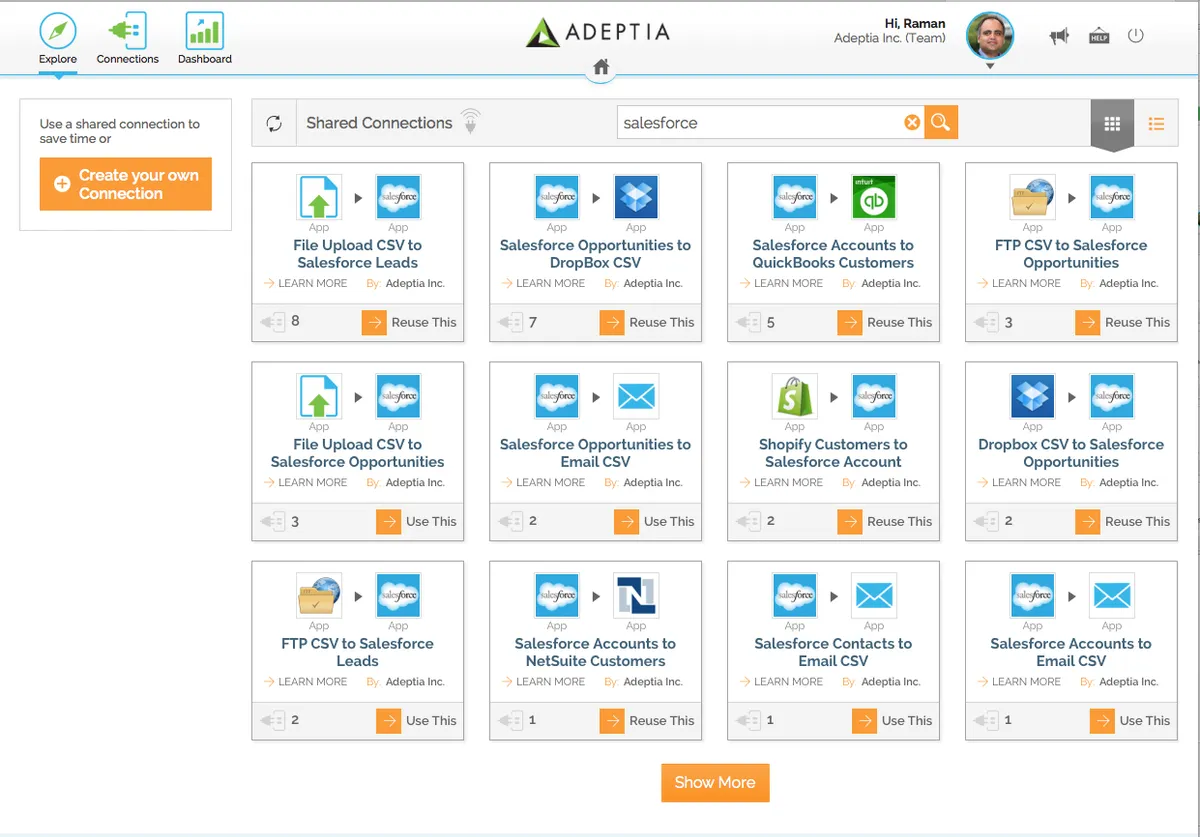Run search with magnifier button
The image size is (1200, 837).
point(941,122)
